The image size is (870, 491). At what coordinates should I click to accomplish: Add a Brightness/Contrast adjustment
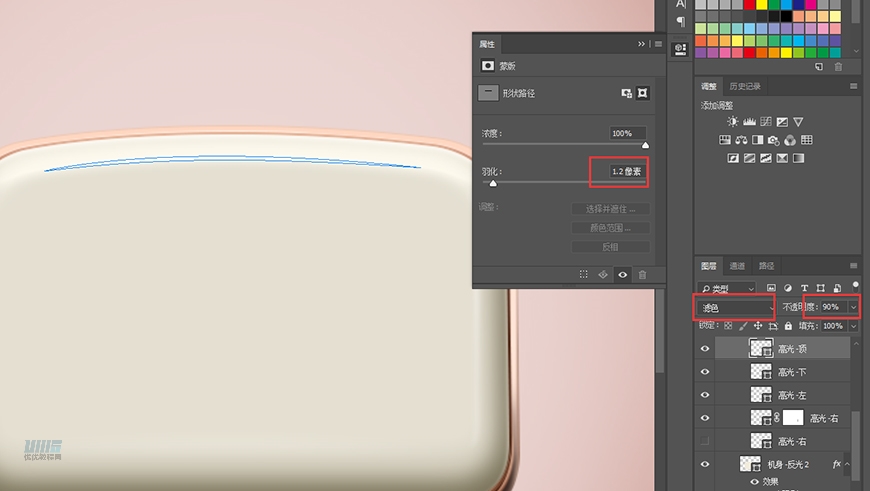click(732, 122)
